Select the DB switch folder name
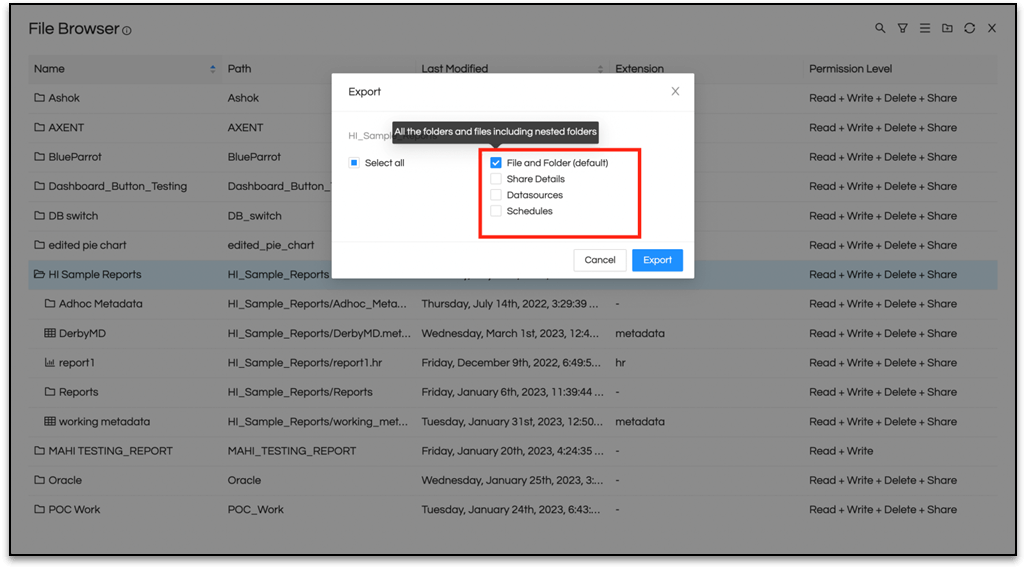This screenshot has width=1027, height=567. [73, 215]
